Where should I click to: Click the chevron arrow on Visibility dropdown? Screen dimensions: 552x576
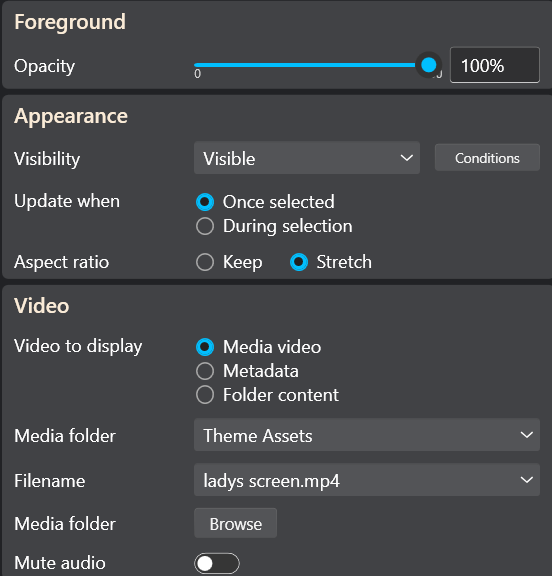pos(407,158)
